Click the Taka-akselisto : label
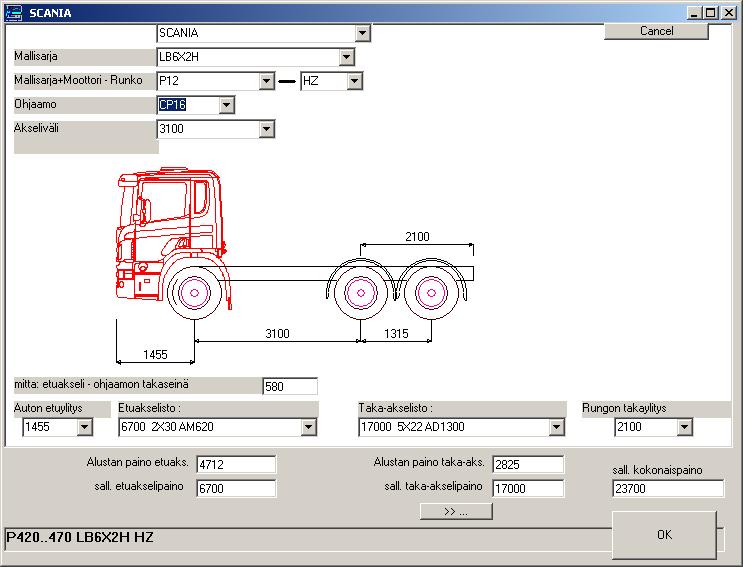The width and height of the screenshot is (743, 567). click(x=396, y=408)
